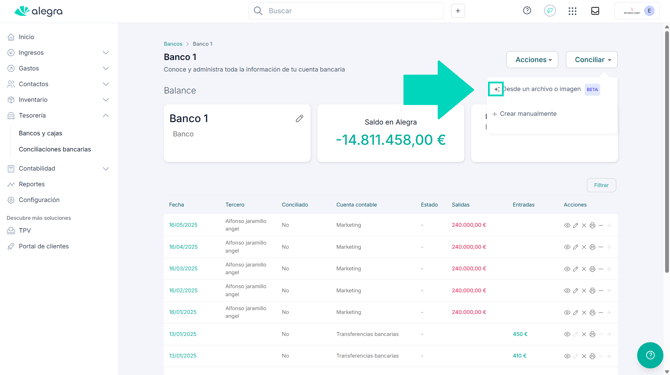Delete the 16/02/2025 transaction with X icon
670x375 pixels.
click(x=584, y=290)
